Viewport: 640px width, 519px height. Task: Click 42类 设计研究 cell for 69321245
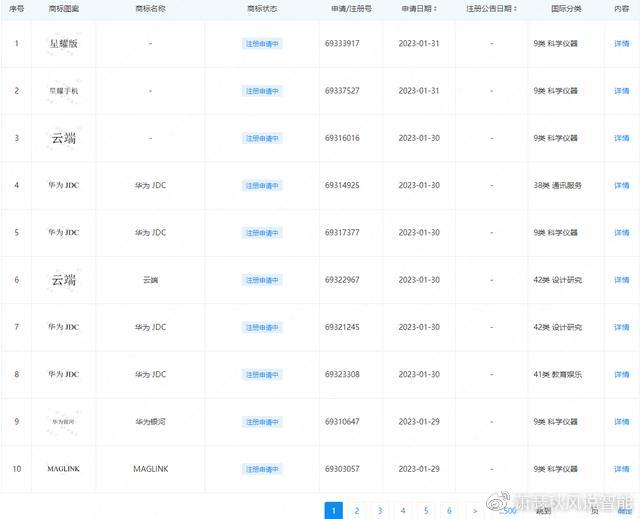[558, 327]
